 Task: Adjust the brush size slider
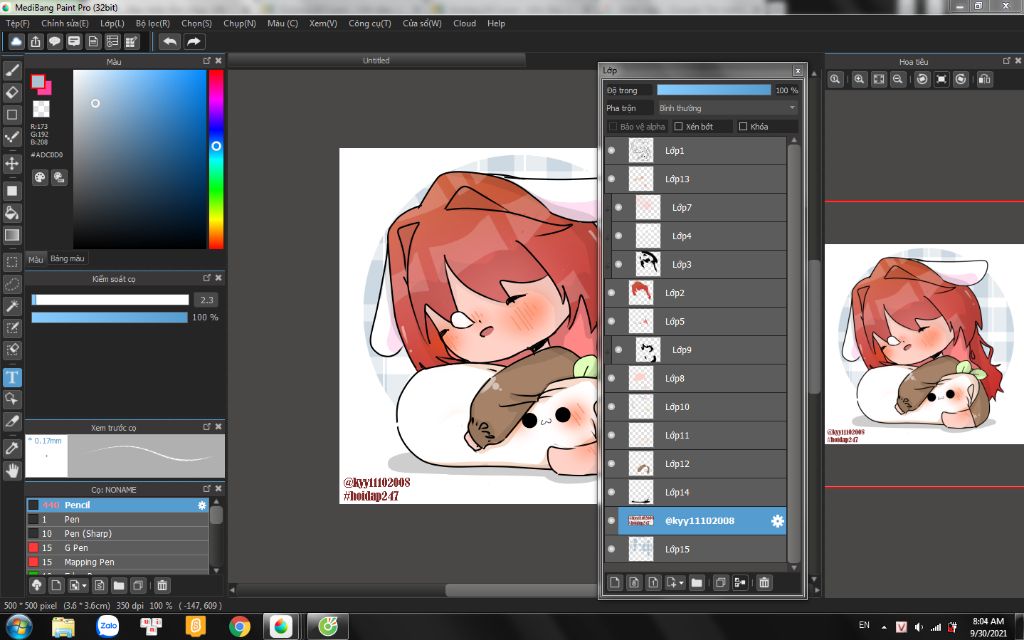[x=110, y=300]
